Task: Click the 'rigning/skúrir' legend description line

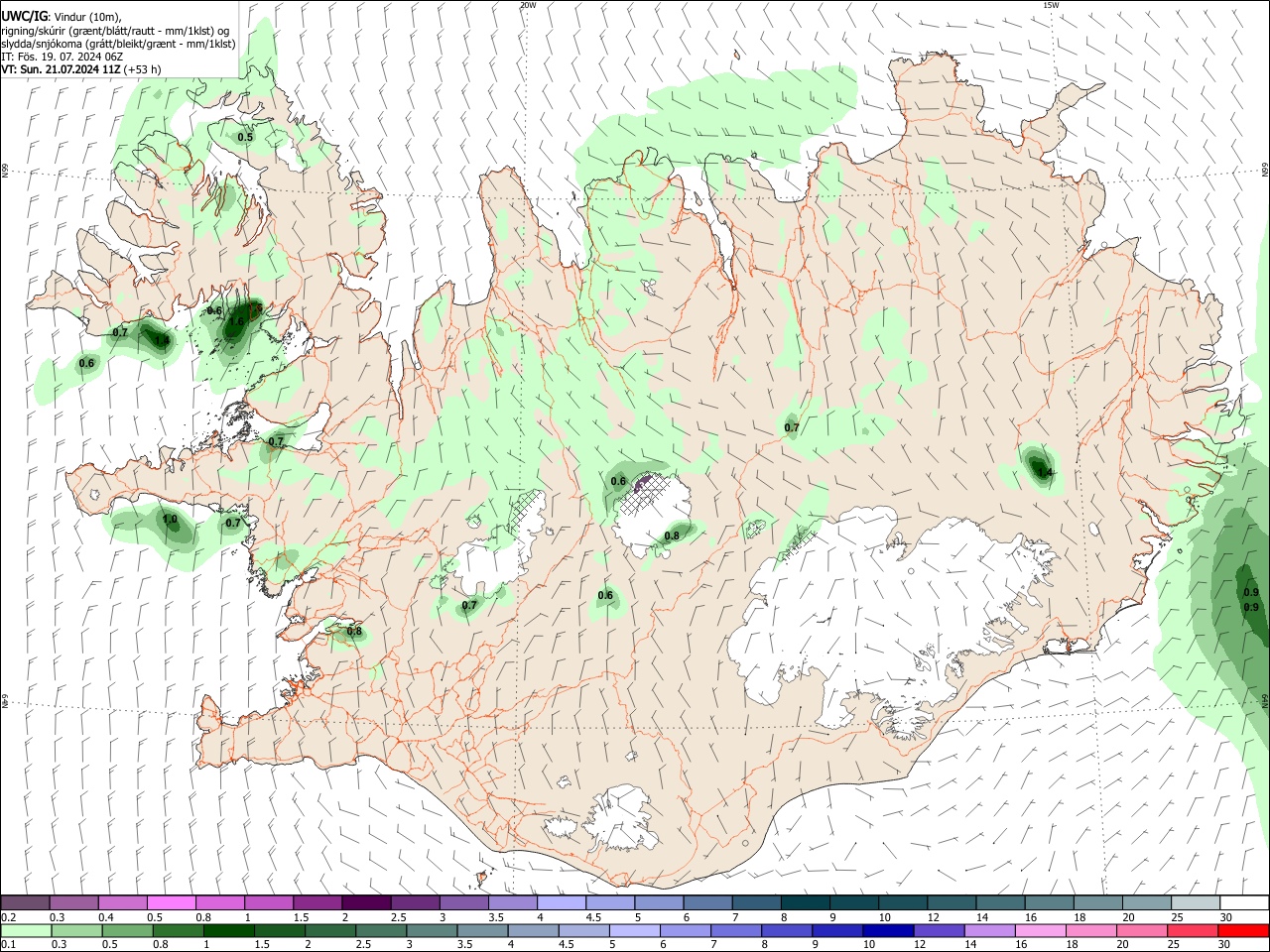Action: (x=115, y=31)
